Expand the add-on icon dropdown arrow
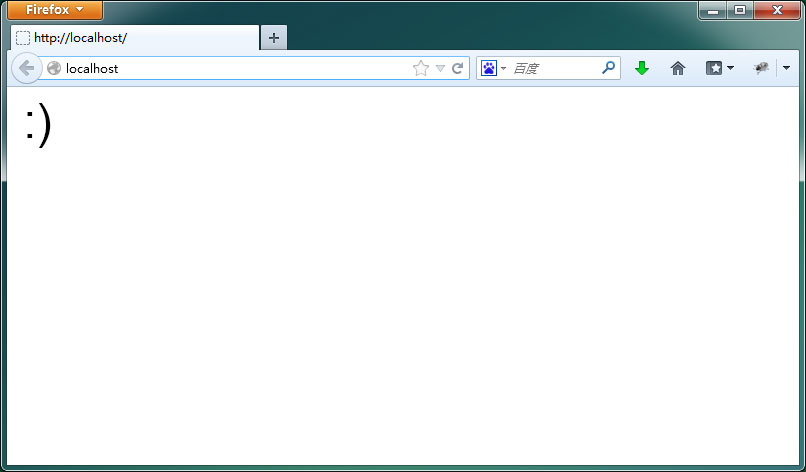This screenshot has height=472, width=806. pyautogui.click(x=786, y=68)
